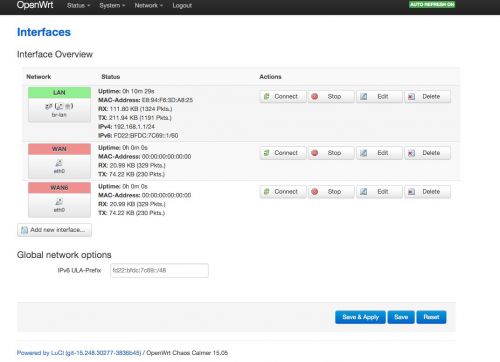500x362 pixels.
Task: Click the Reset button
Action: 431,317
